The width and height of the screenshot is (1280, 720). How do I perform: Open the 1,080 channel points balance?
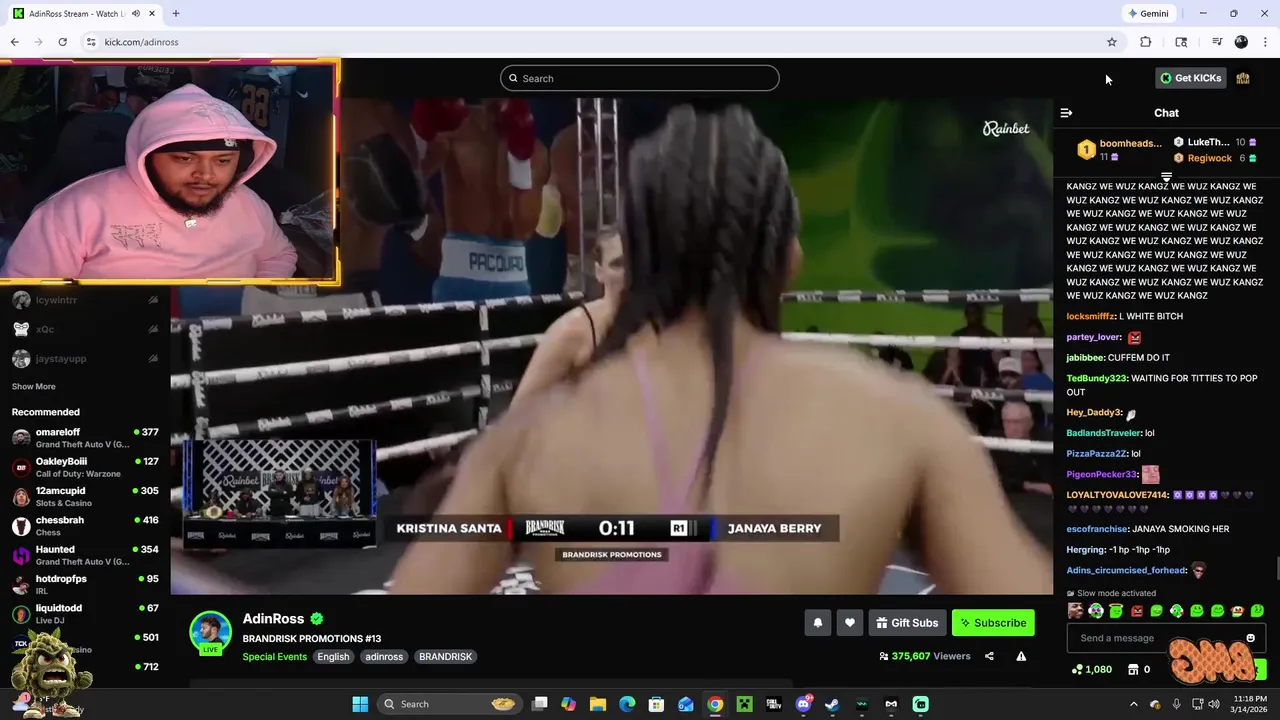coord(1091,669)
